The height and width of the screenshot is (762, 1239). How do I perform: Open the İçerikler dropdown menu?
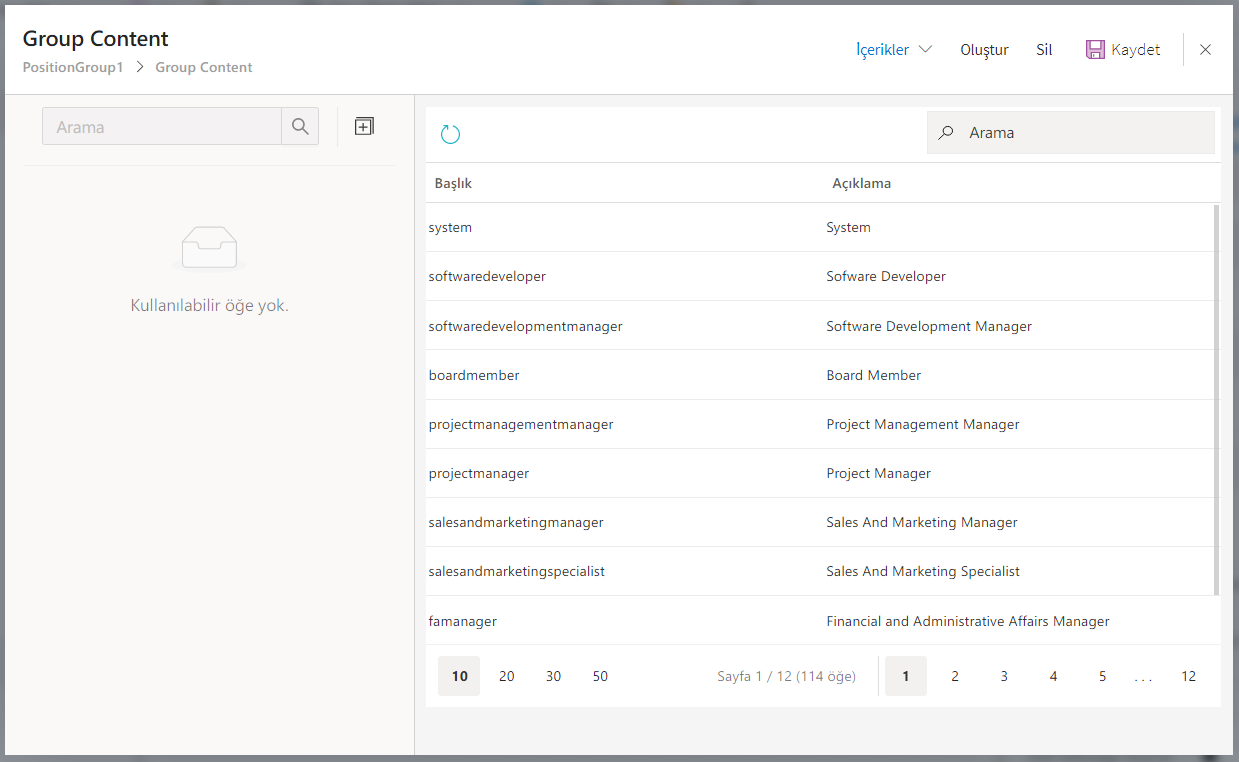click(x=893, y=50)
